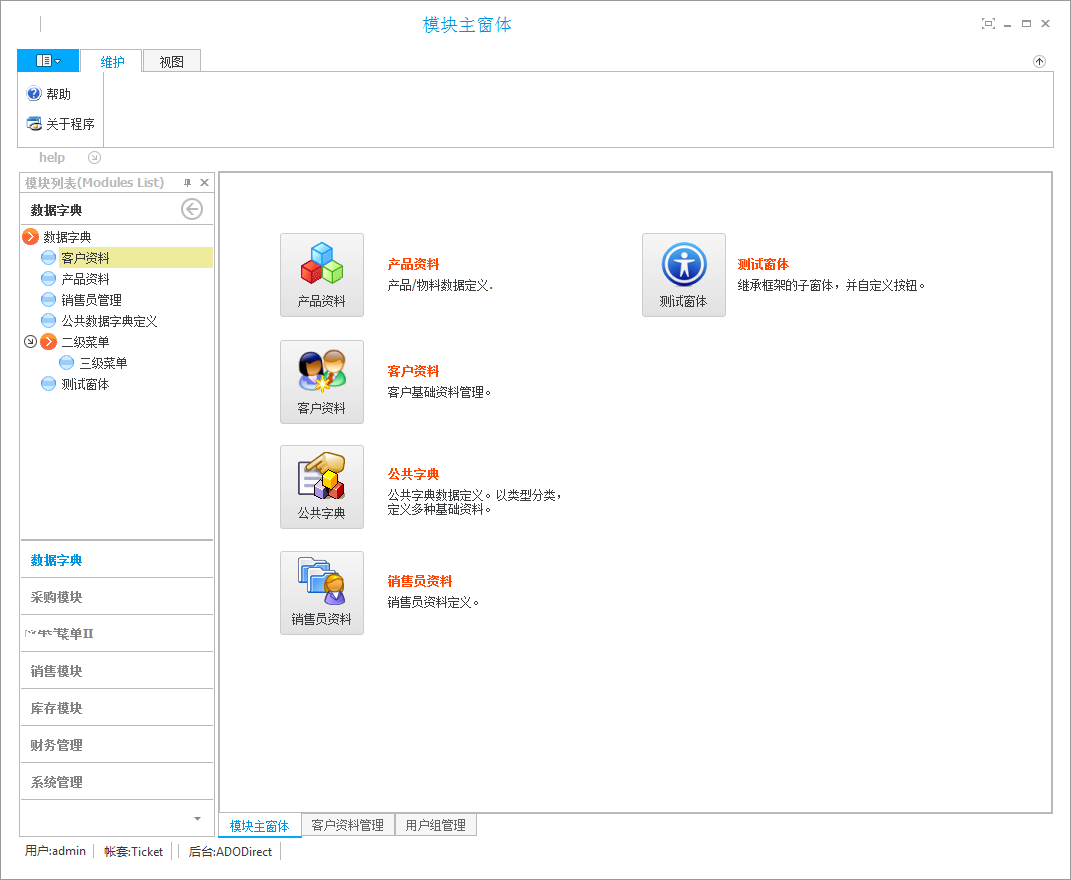Open the 系统管理 navigation group
Viewport: 1071px width, 880px height.
click(x=117, y=782)
